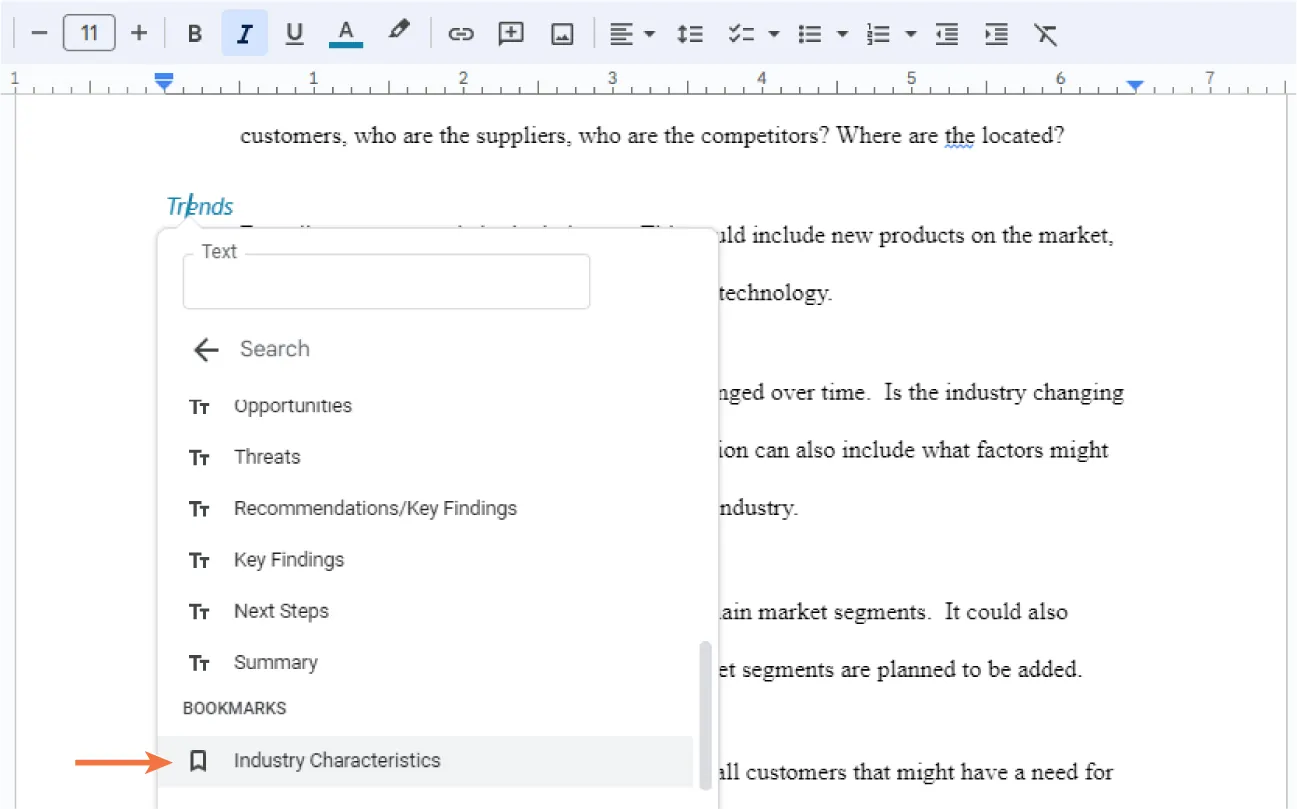Select the Summary heading entry

tap(276, 662)
